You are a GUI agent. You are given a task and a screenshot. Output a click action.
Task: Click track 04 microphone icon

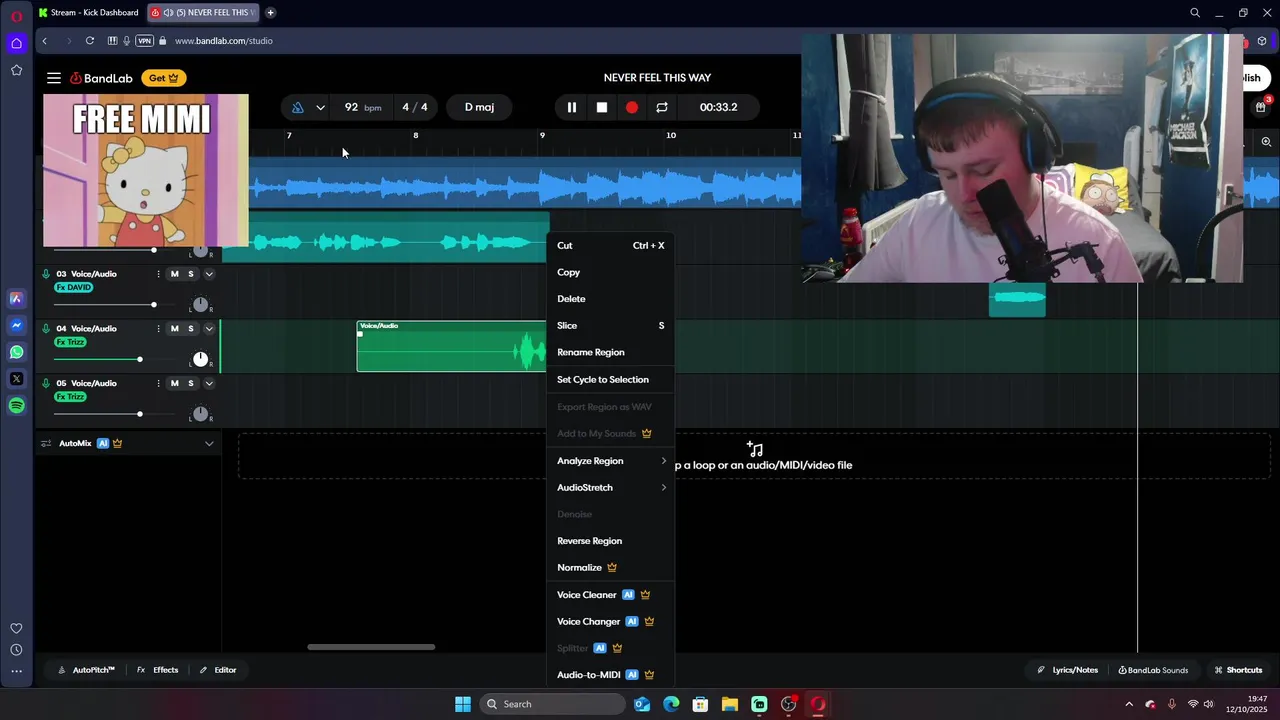pyautogui.click(x=46, y=329)
